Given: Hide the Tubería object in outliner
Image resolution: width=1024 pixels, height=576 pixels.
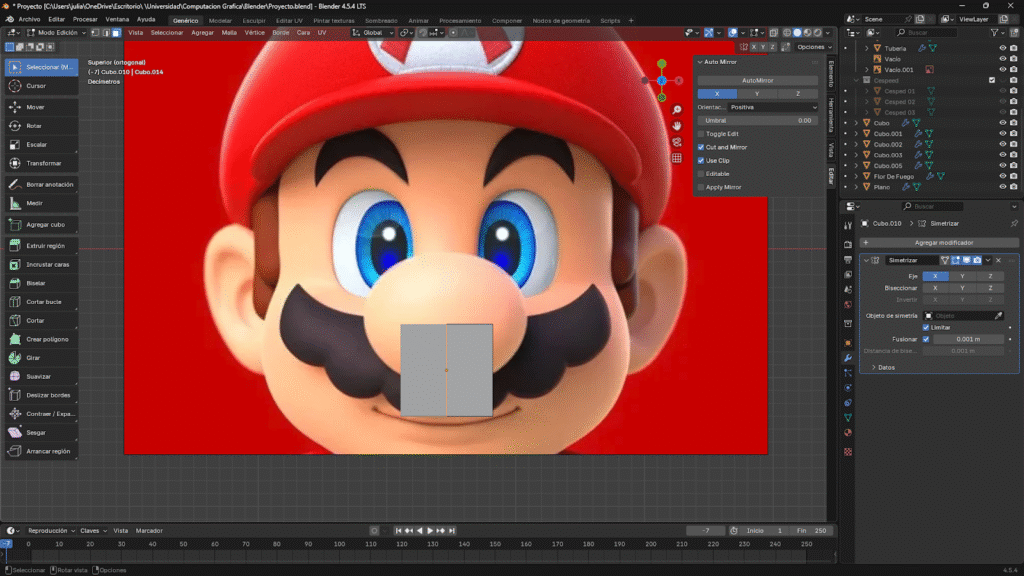Looking at the screenshot, I should (x=1002, y=48).
